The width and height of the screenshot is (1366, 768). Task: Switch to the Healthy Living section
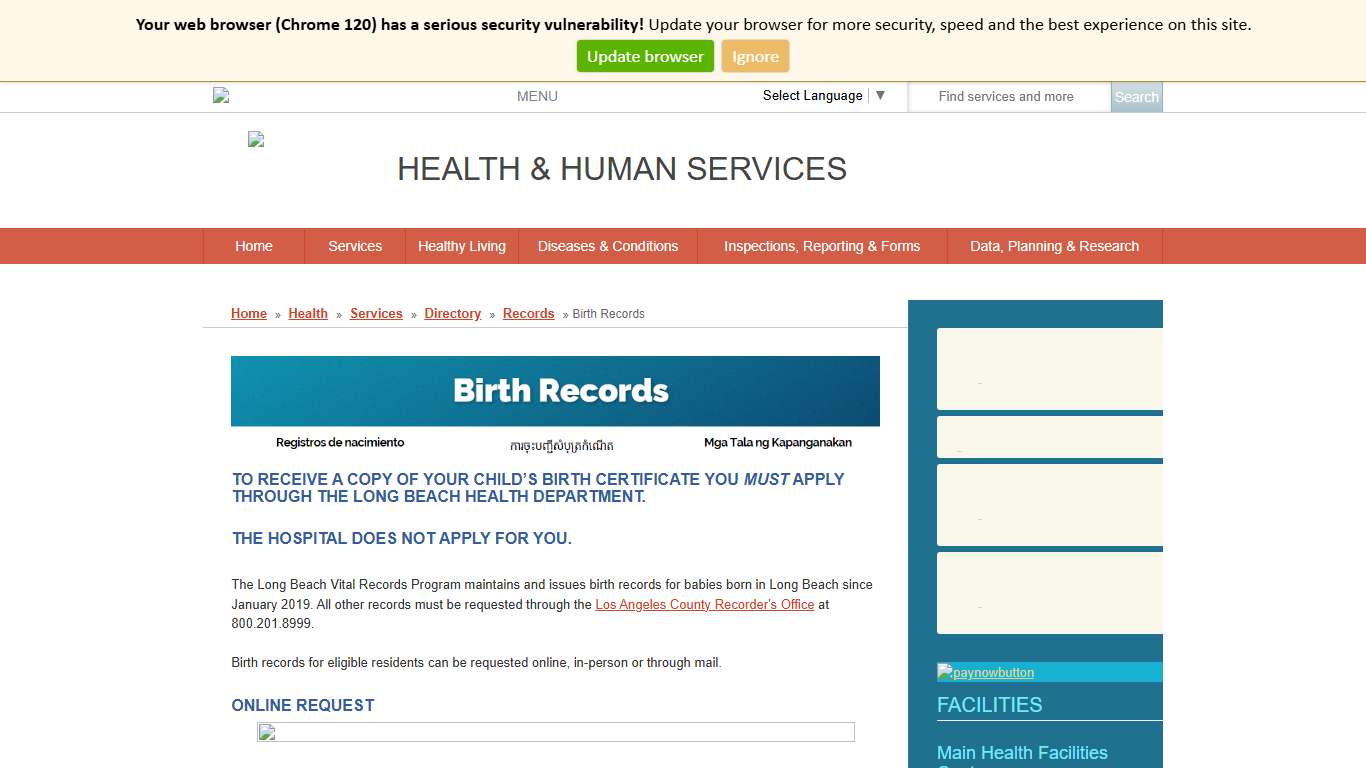[462, 246]
